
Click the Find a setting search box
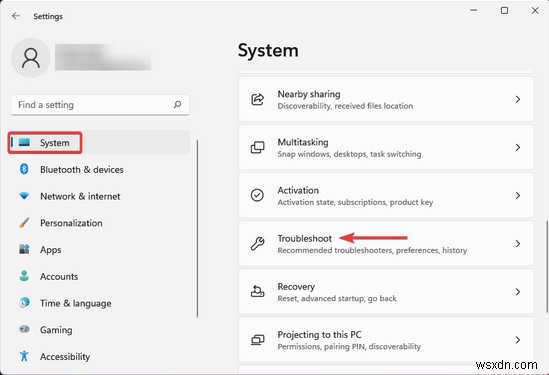click(100, 105)
